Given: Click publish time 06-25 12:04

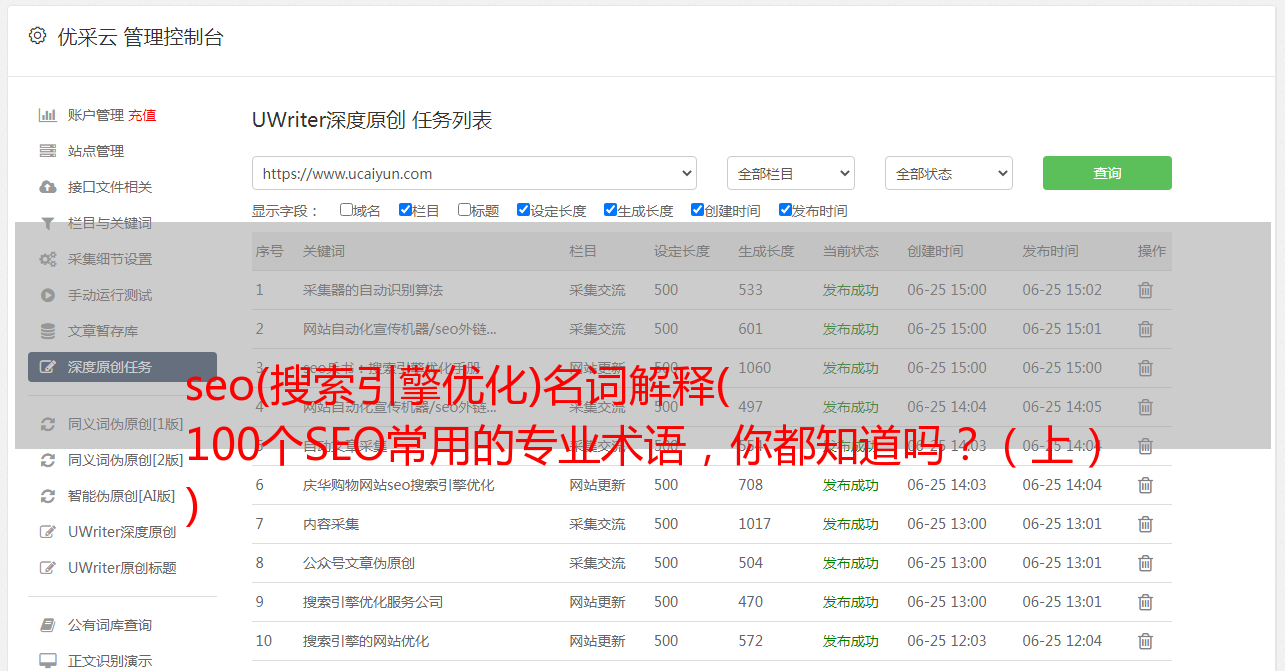Looking at the screenshot, I should [x=1062, y=641].
